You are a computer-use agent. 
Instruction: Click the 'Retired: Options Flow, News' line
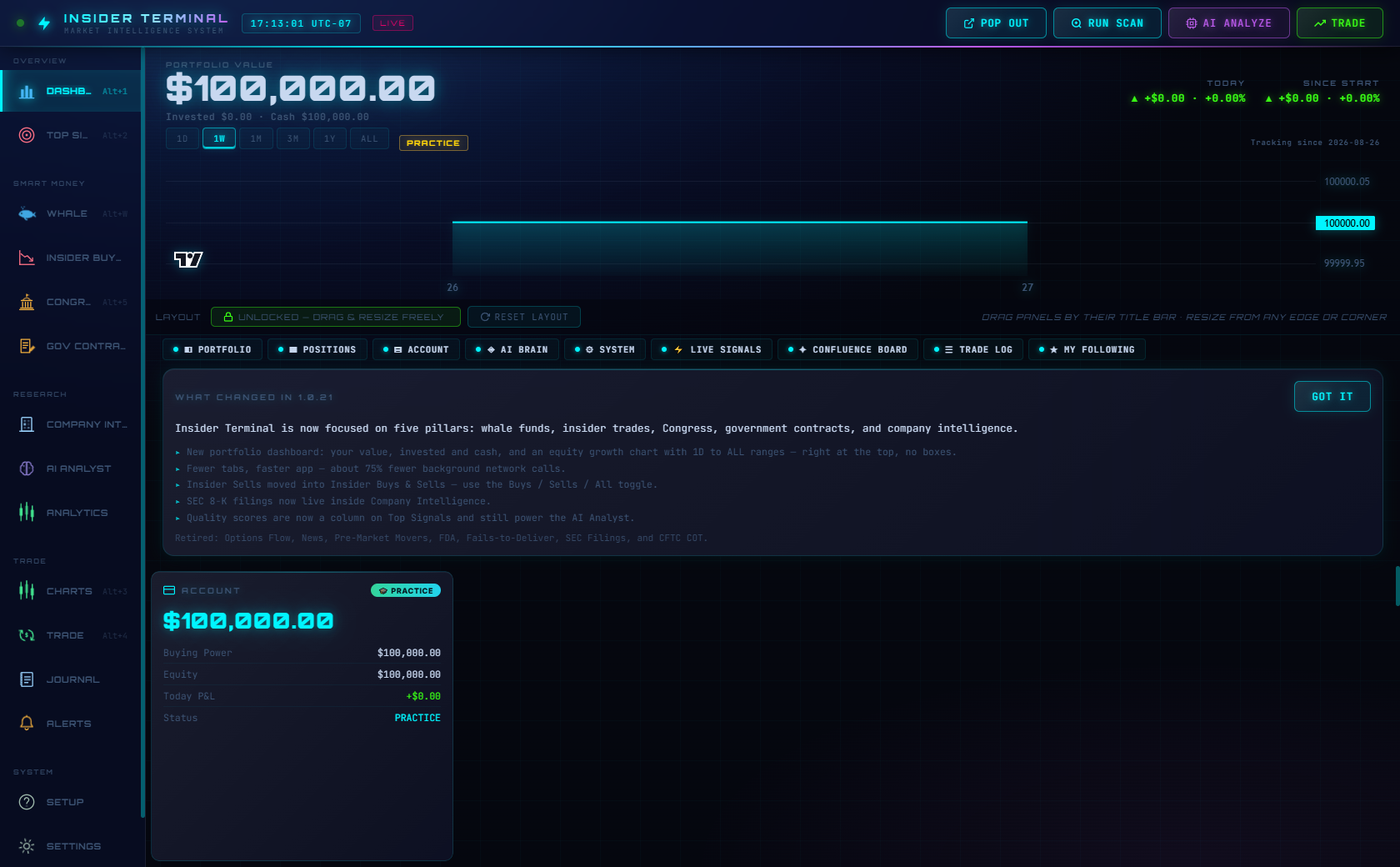pyautogui.click(x=441, y=538)
